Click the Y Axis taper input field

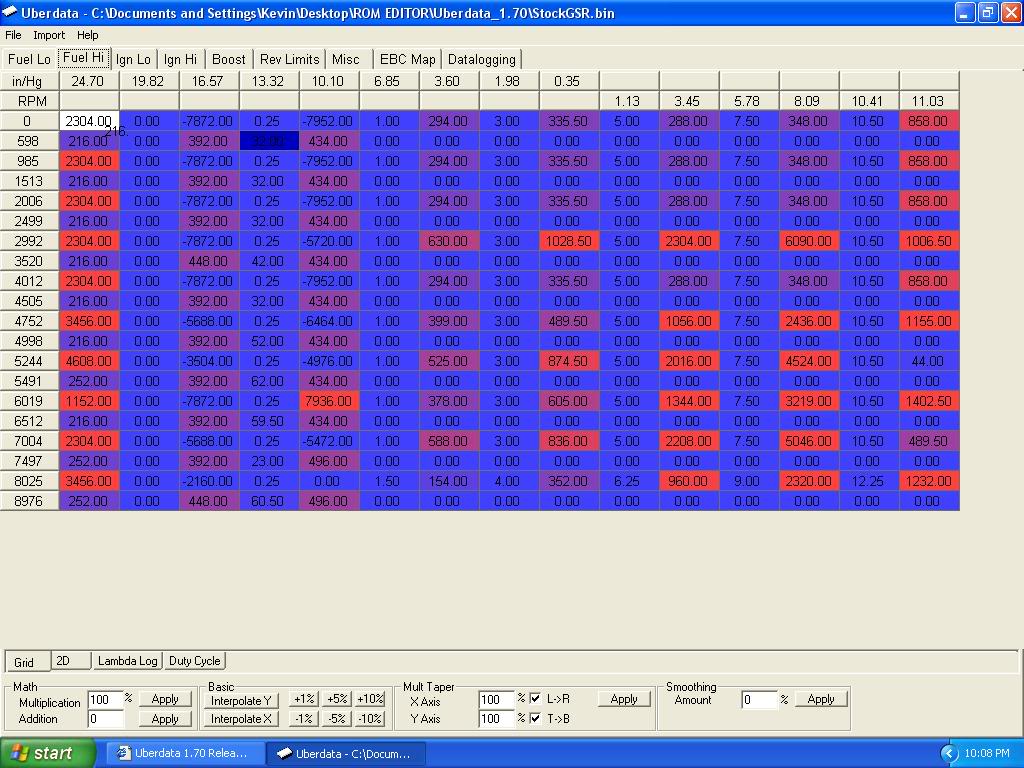[x=496, y=719]
